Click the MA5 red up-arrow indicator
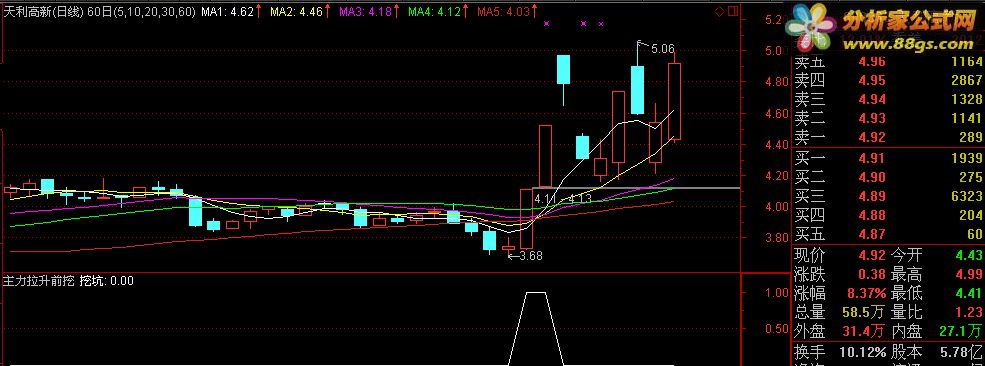This screenshot has height=366, width=985. (534, 11)
